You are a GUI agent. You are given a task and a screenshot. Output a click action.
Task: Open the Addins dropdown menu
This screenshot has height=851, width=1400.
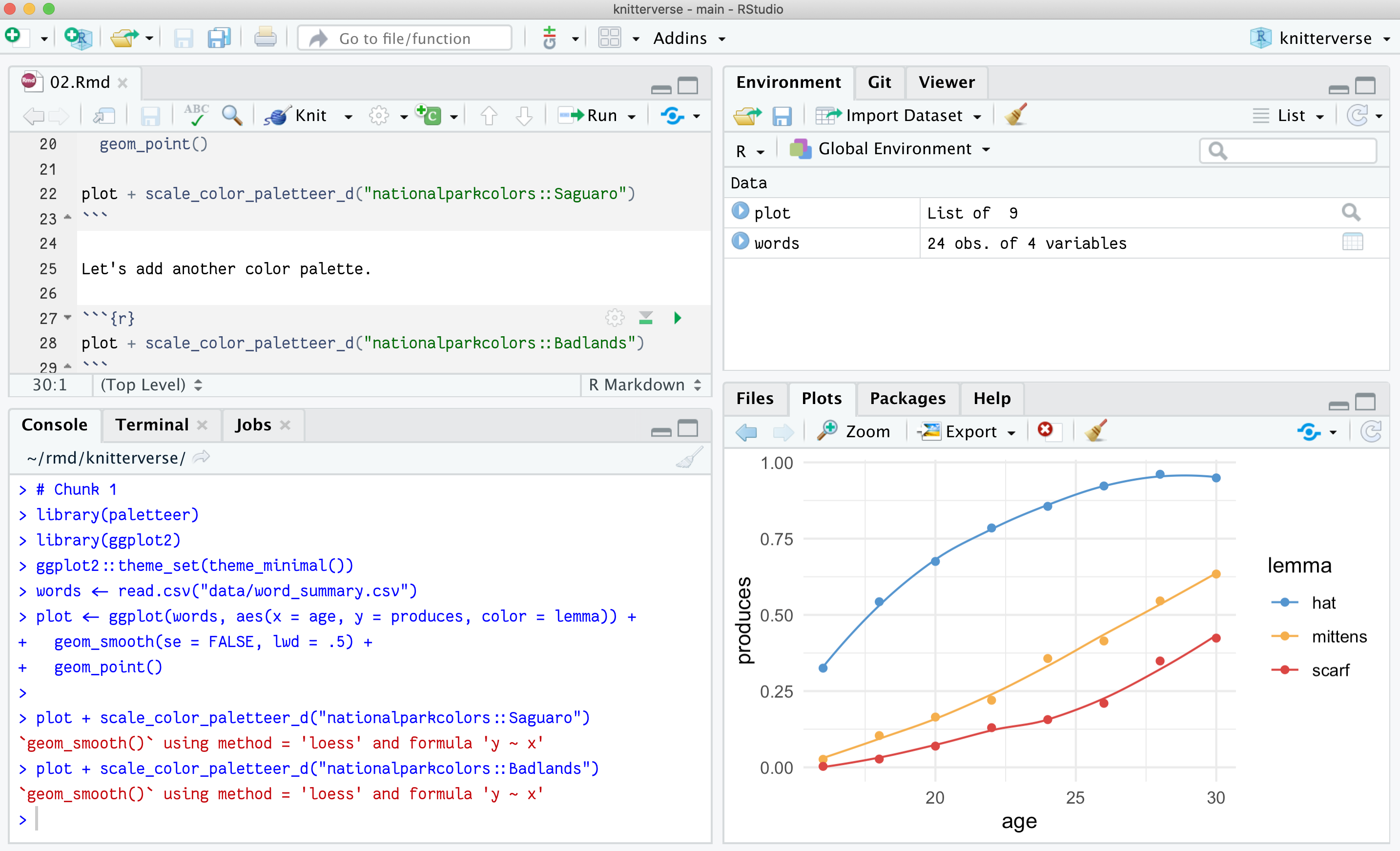click(x=688, y=38)
